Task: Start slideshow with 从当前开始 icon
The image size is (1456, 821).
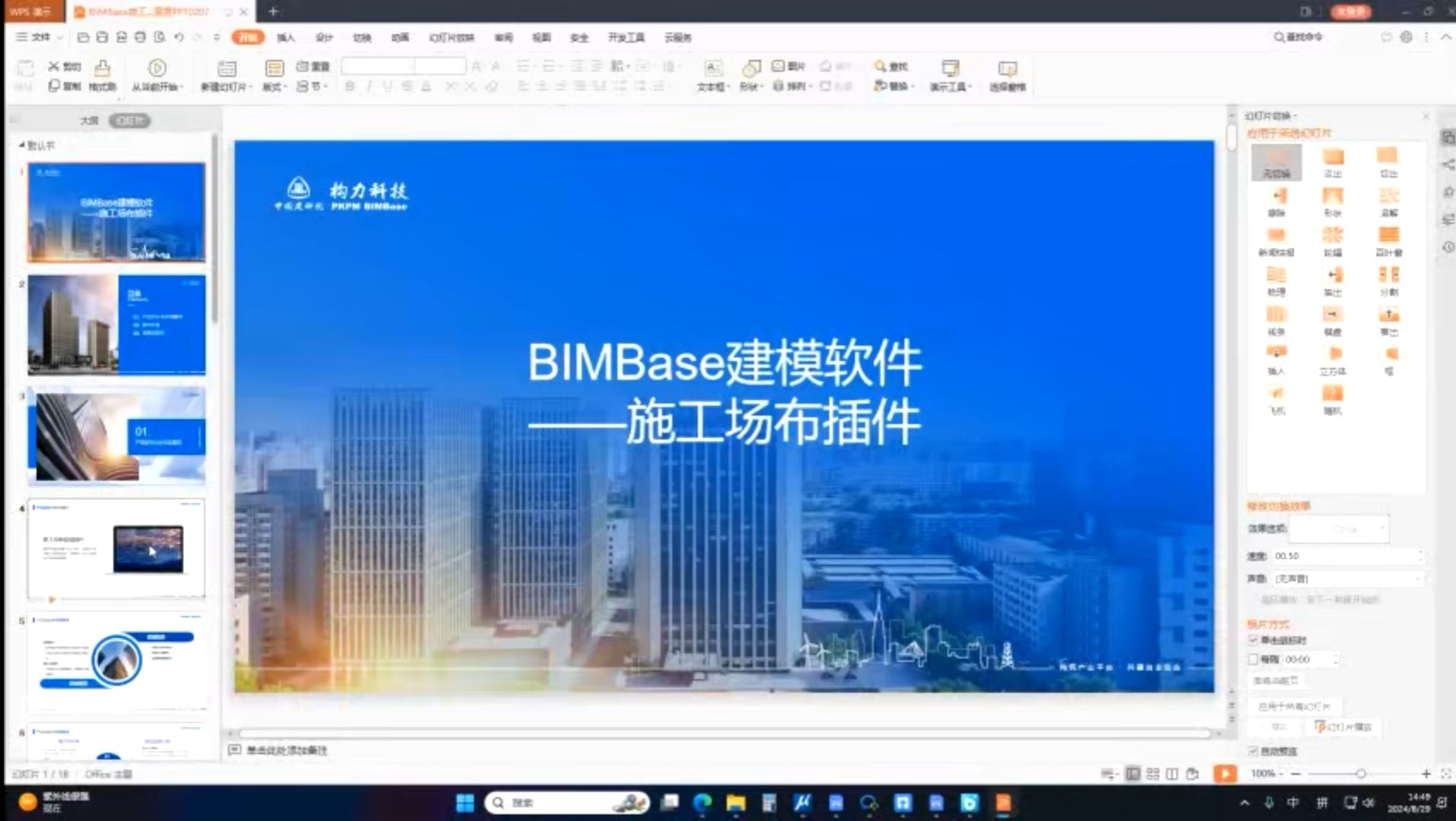Action: 157,69
